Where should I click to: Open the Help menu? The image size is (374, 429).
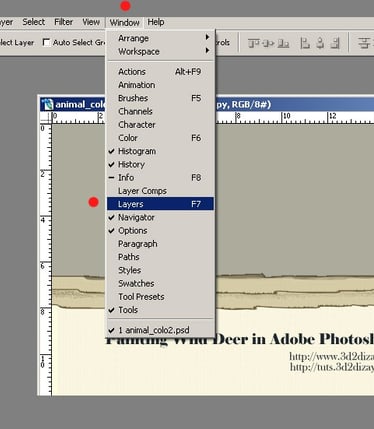point(156,22)
